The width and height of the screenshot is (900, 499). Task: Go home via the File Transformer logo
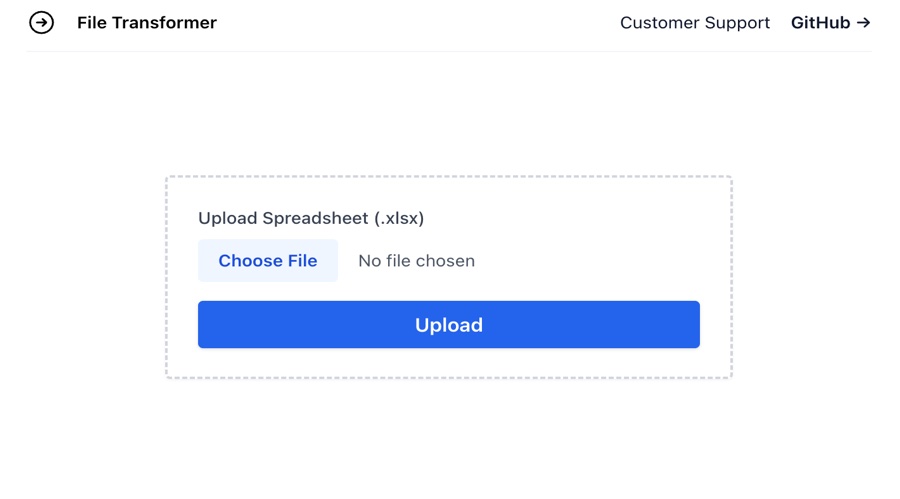[x=41, y=22]
